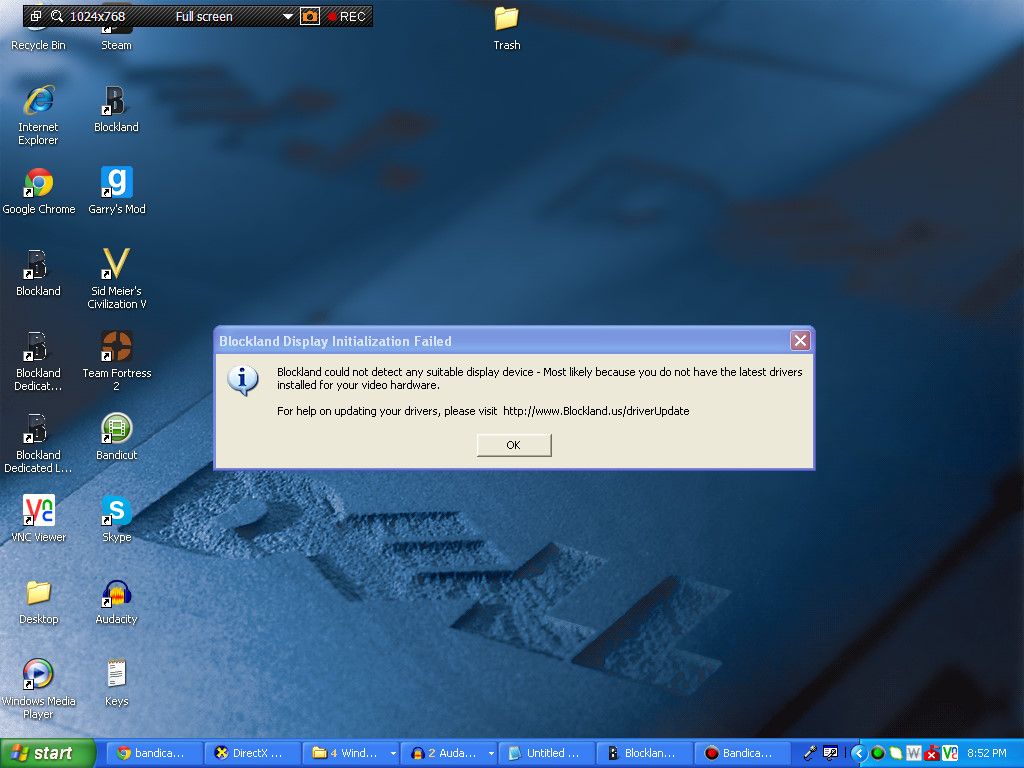Select the Sid Meier's Civilization V shortcut

tap(117, 279)
